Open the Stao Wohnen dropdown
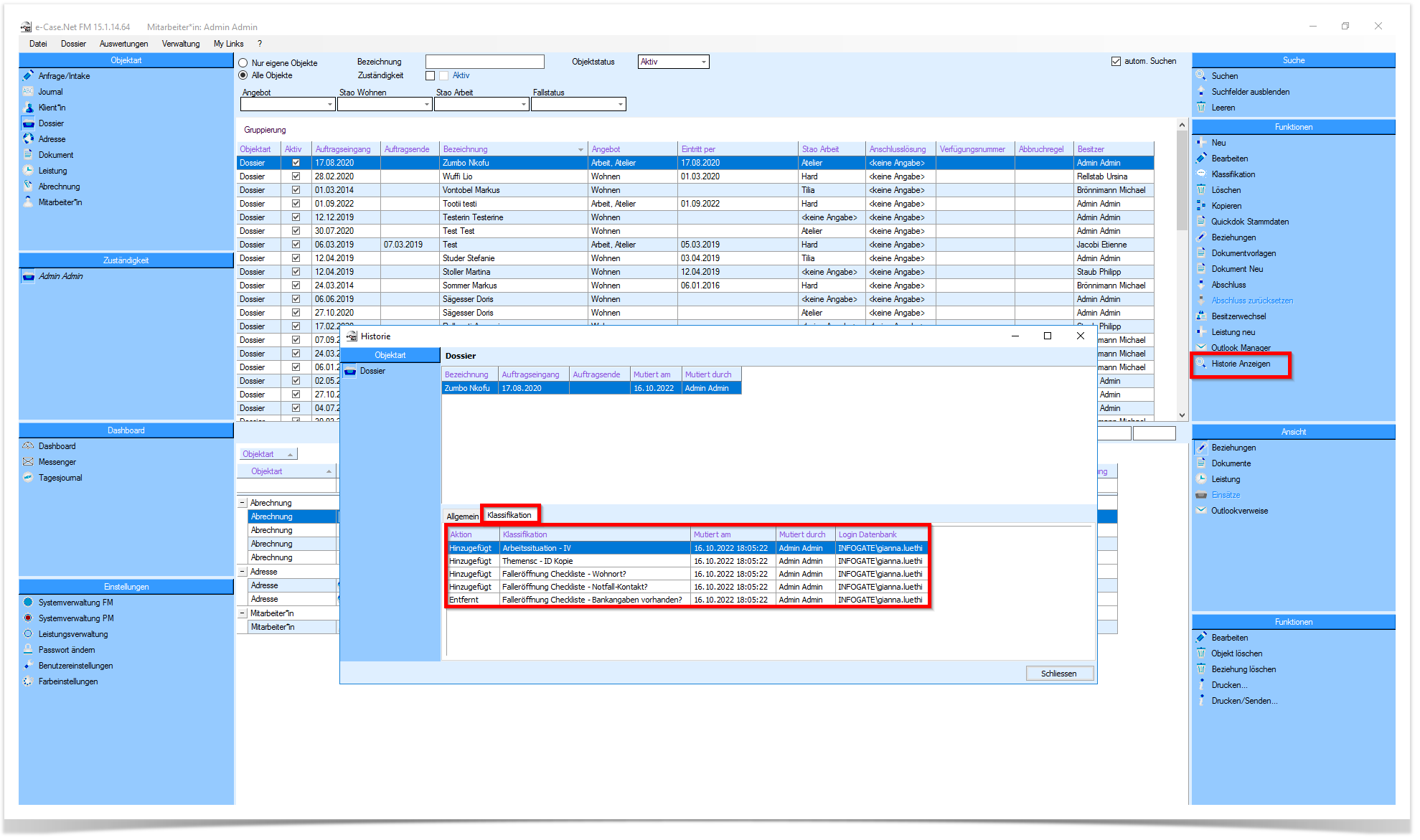 coord(426,105)
